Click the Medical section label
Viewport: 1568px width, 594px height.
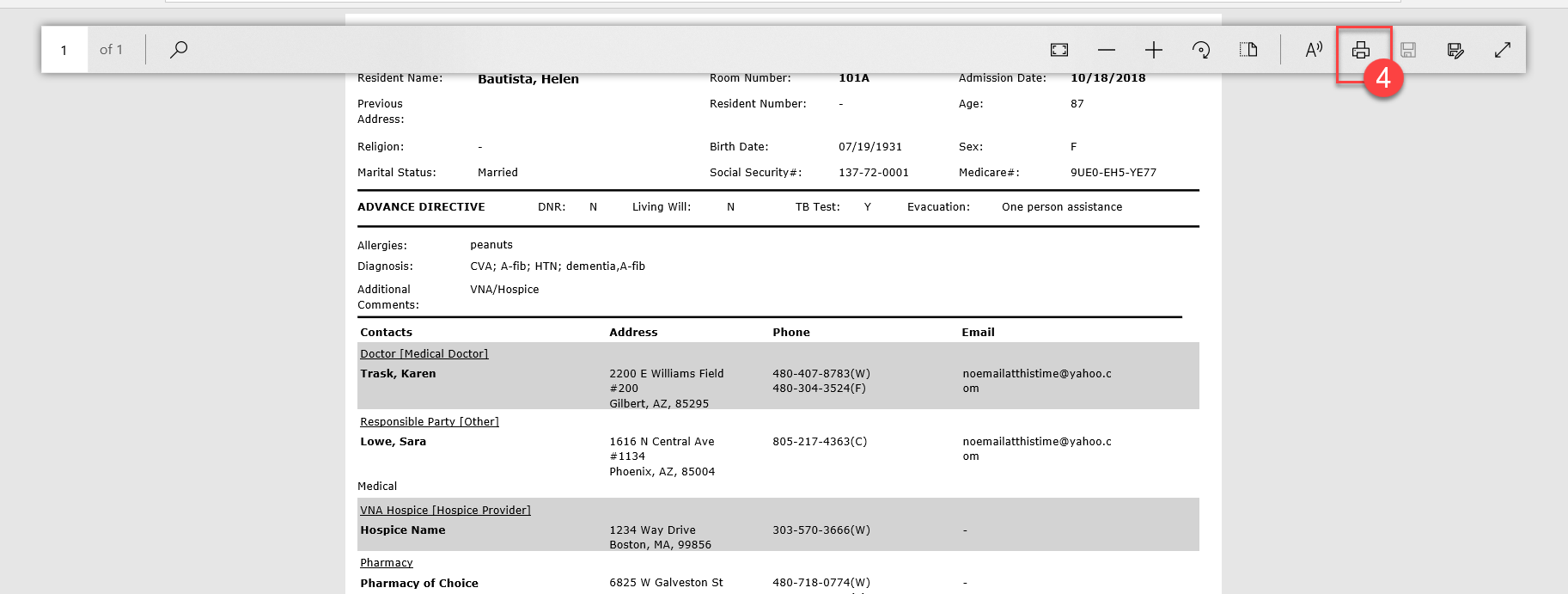pos(377,486)
